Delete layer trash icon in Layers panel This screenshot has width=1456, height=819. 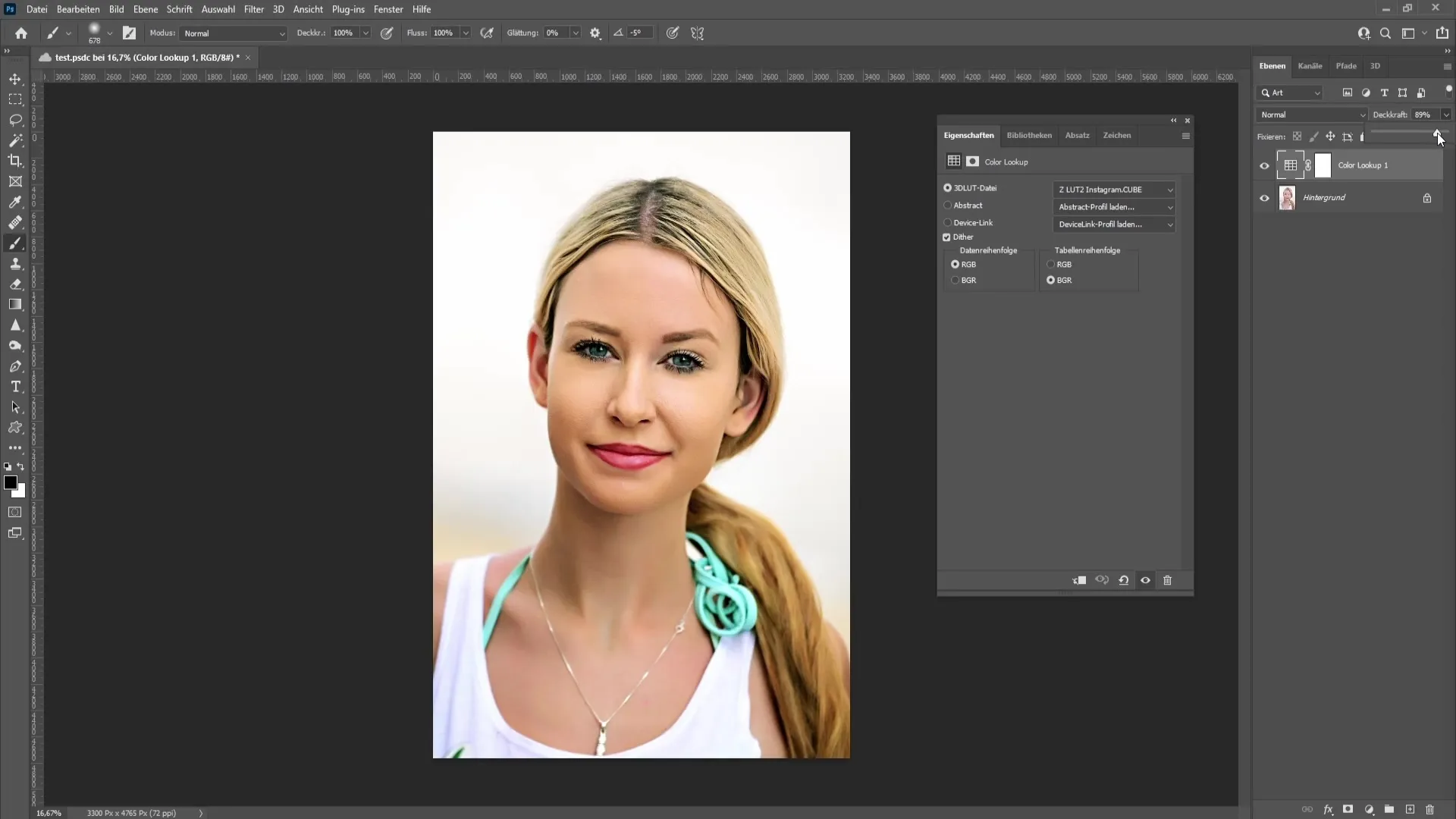tap(1430, 809)
